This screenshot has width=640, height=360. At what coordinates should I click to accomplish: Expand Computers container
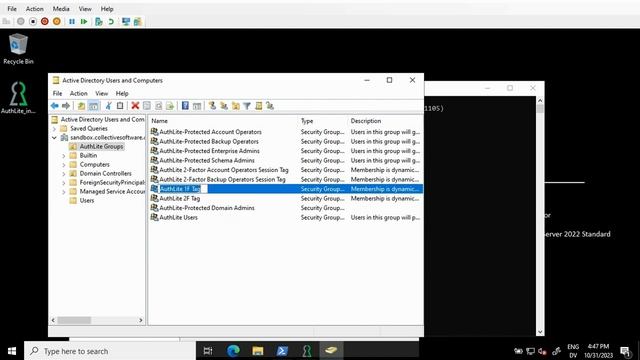click(64, 164)
